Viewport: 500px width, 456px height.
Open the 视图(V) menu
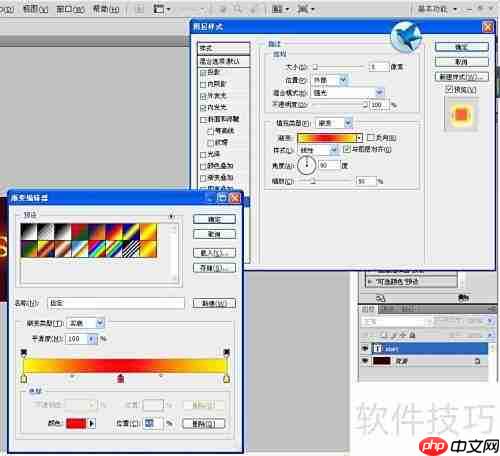click(35, 9)
